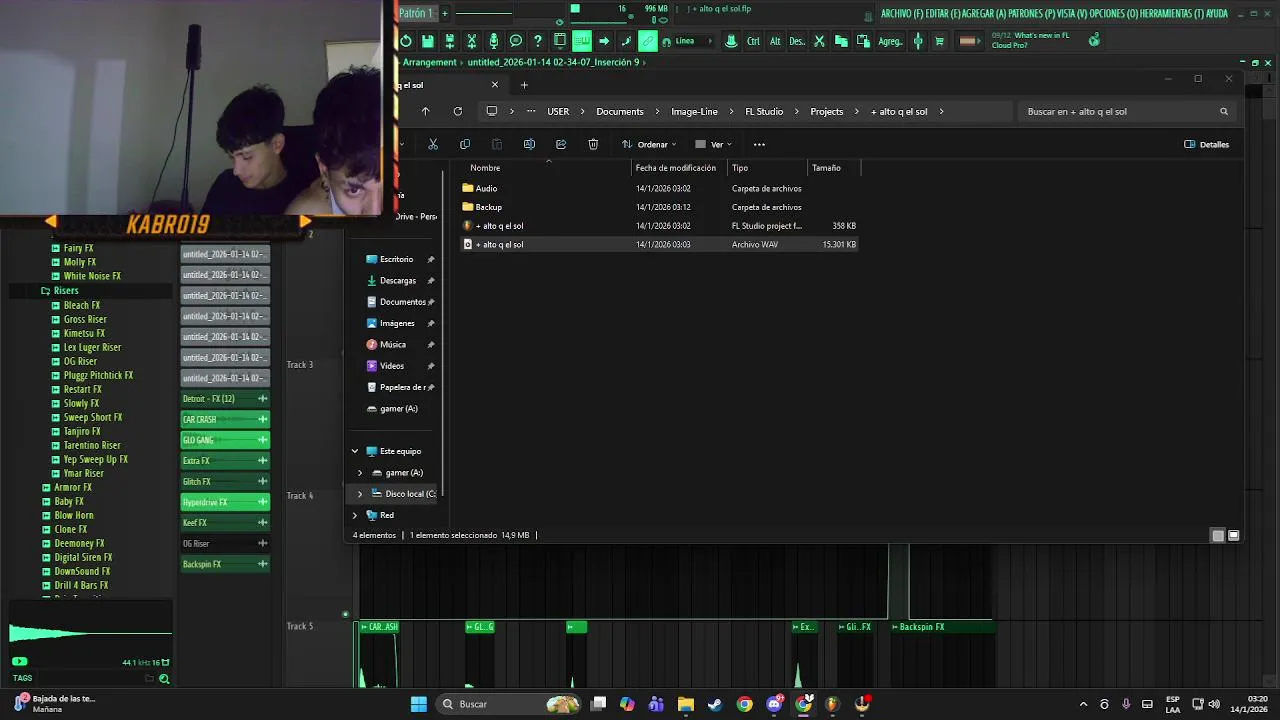Open the Línea snap dropdown

pos(692,41)
